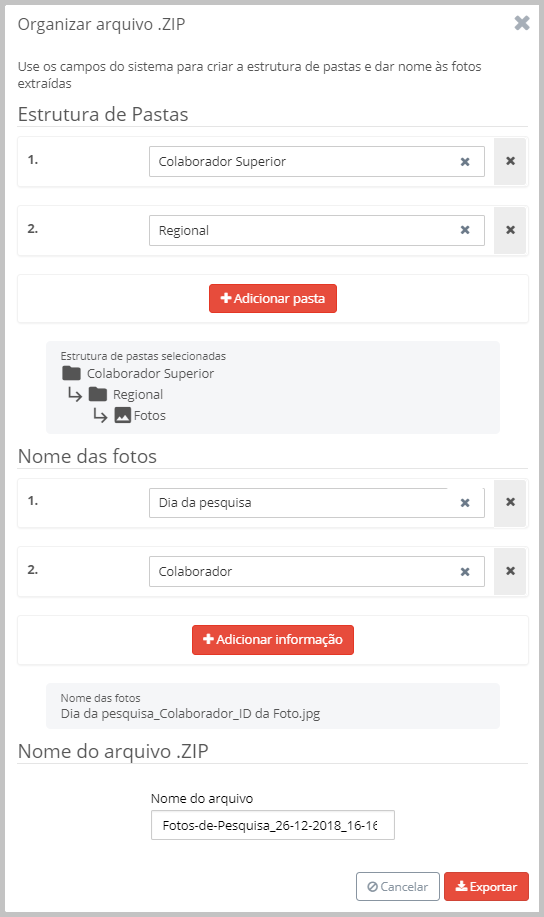Image resolution: width=544 pixels, height=917 pixels.
Task: Clear the Colaborador field selection
Action: point(465,572)
